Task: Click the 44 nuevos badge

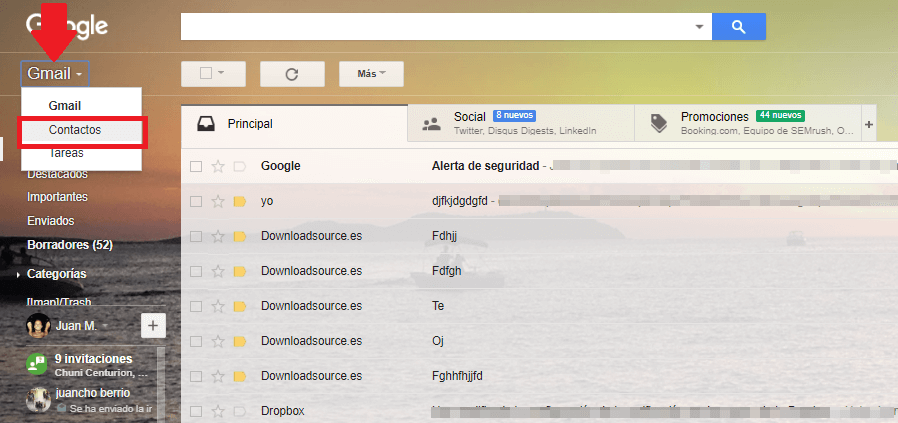Action: coord(780,116)
